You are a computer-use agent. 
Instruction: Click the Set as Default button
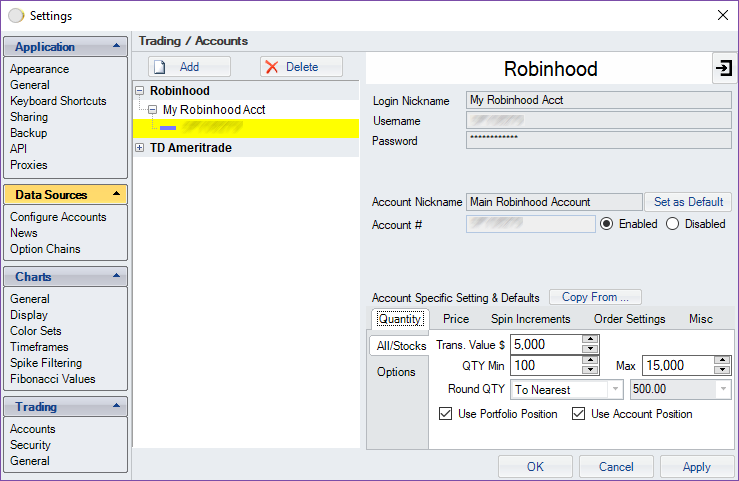tap(688, 202)
